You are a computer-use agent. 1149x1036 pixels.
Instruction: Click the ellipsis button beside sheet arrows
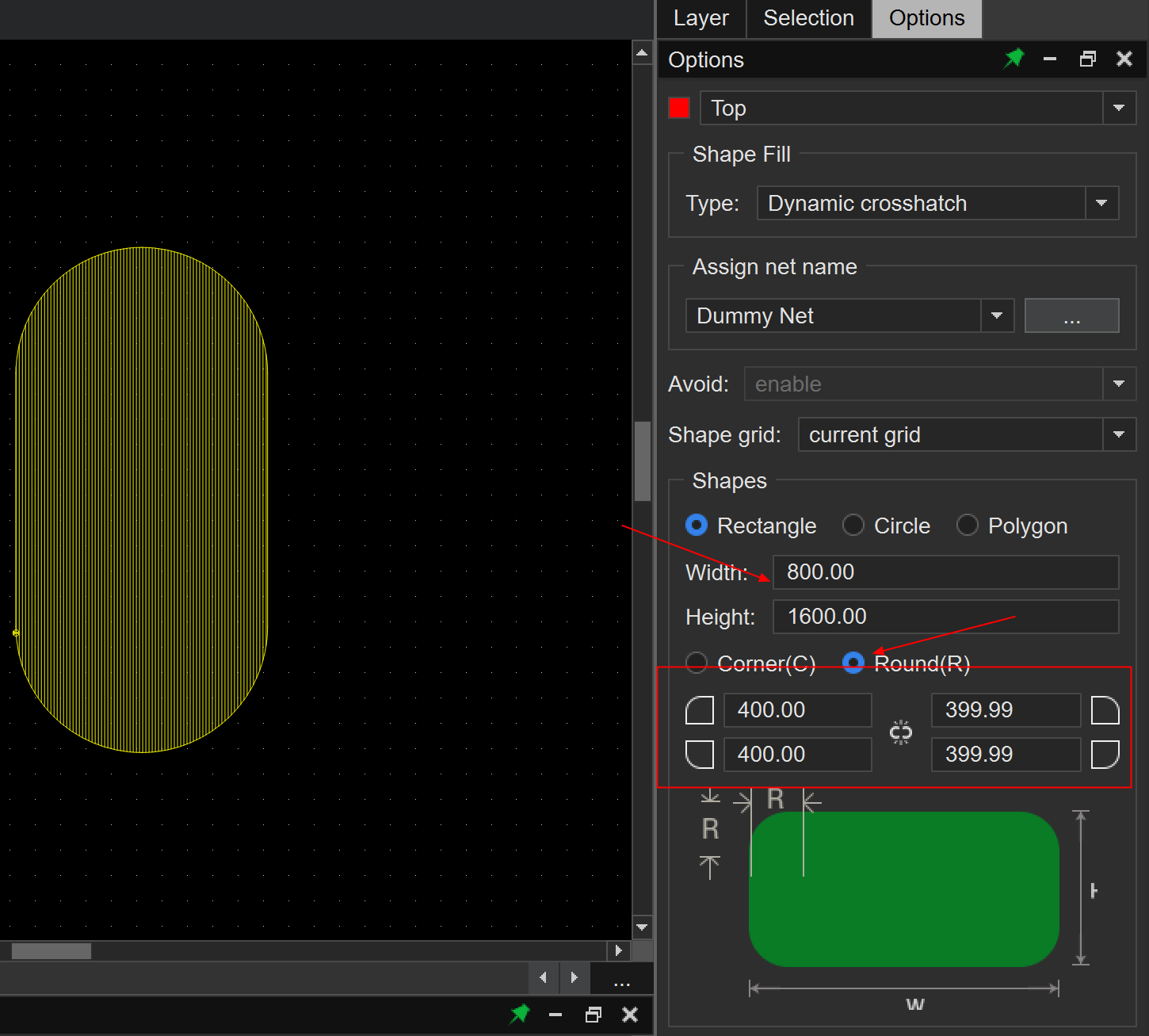coord(622,978)
